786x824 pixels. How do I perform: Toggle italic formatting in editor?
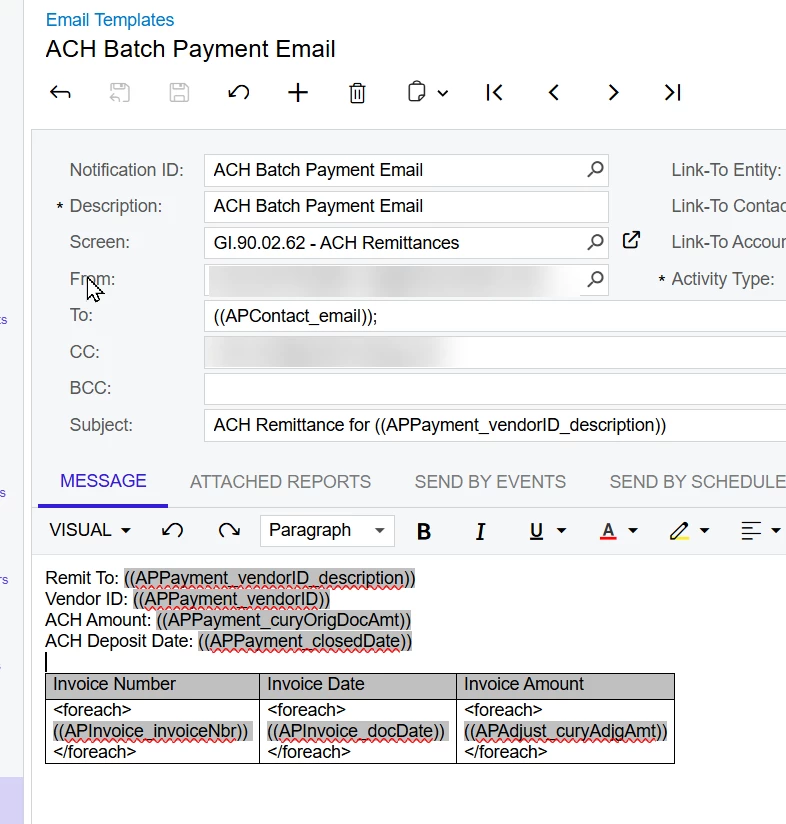click(480, 531)
